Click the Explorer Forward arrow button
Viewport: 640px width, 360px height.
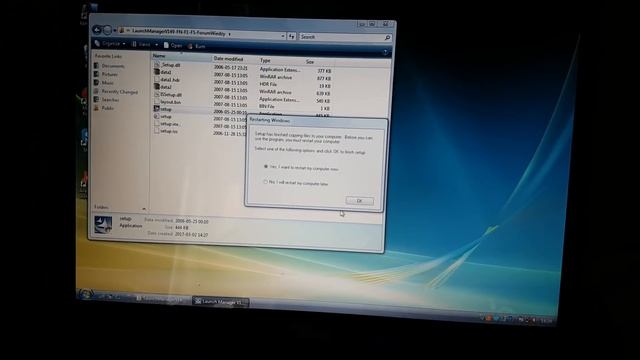[x=107, y=30]
